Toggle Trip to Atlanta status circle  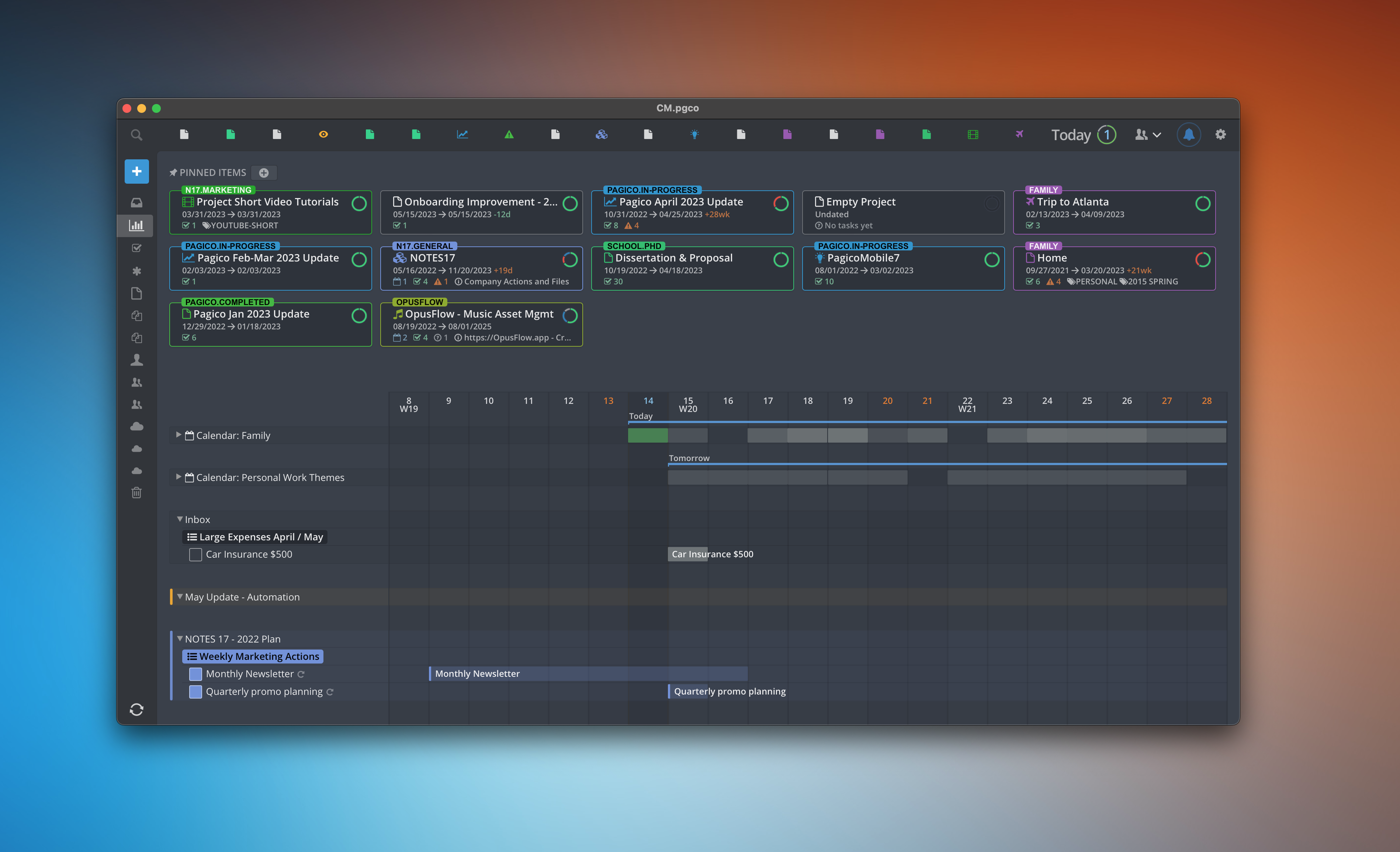pyautogui.click(x=1202, y=203)
